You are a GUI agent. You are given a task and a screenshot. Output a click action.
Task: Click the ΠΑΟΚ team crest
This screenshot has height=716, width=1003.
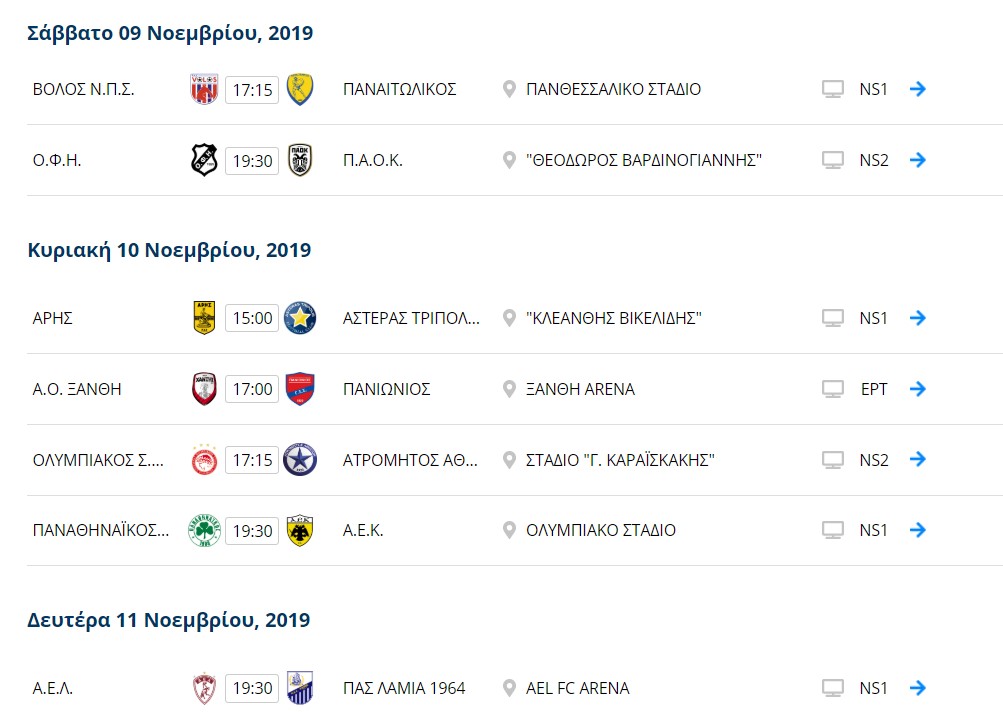coord(299,160)
